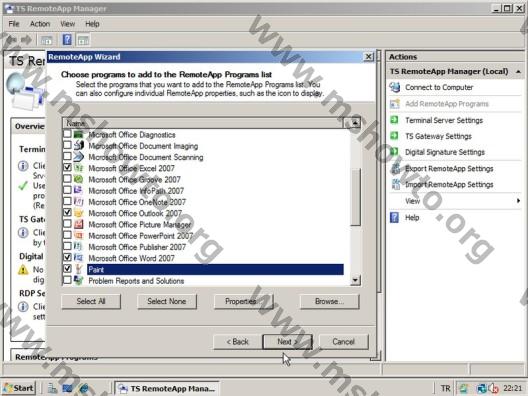Click Import RemoteApp Settings icon
The height and width of the screenshot is (396, 528).
click(x=395, y=184)
